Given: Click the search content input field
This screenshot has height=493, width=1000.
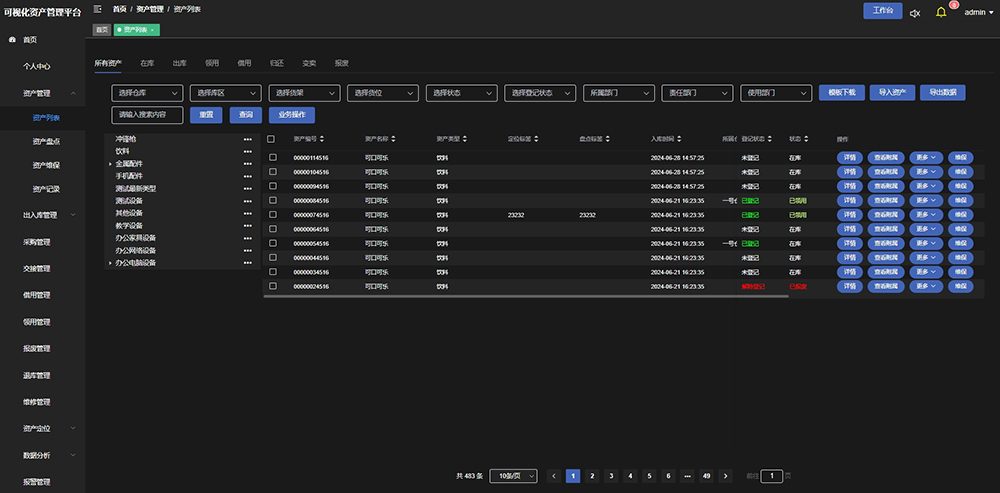Looking at the screenshot, I should click(x=148, y=115).
